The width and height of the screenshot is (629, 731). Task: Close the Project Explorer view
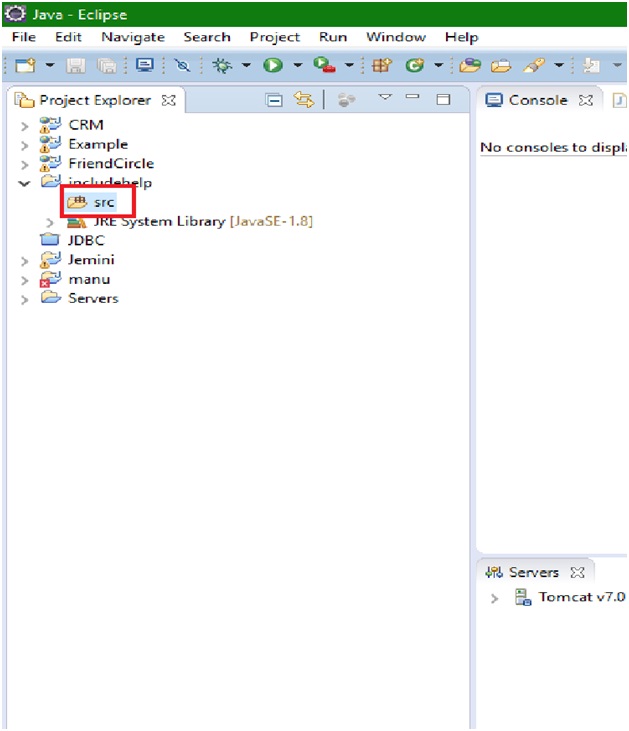tap(168, 100)
